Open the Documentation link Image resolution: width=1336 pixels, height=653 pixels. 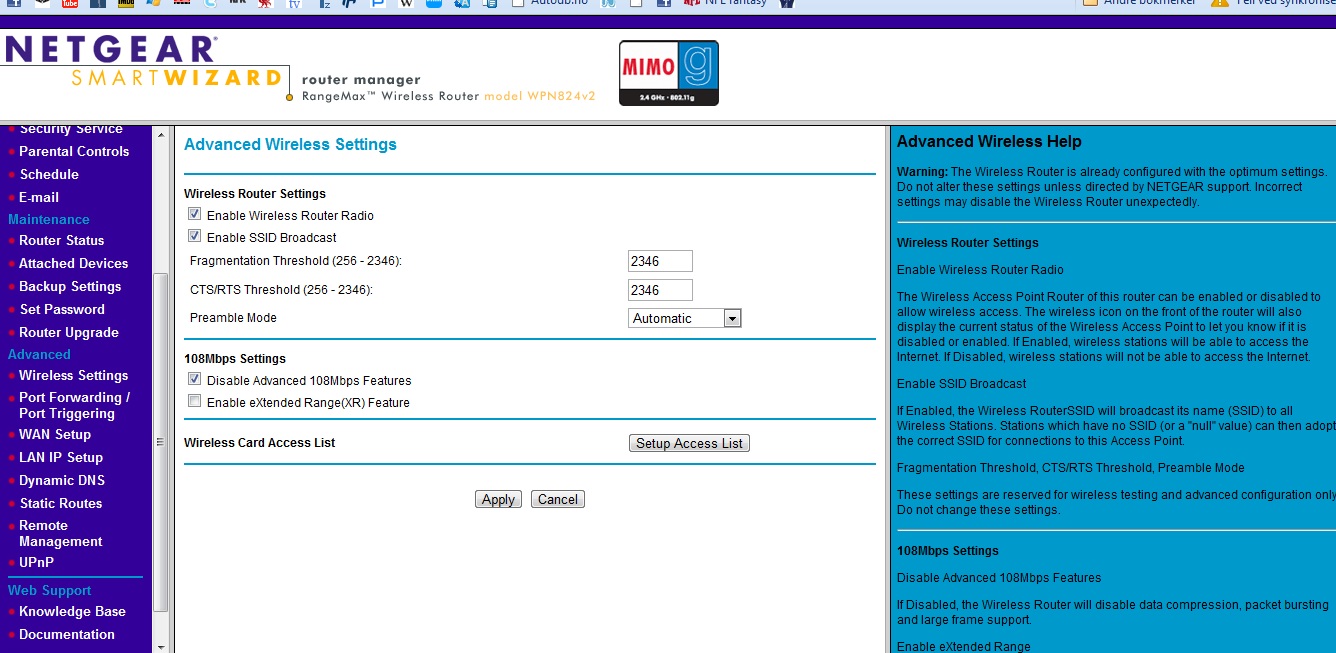tap(67, 634)
